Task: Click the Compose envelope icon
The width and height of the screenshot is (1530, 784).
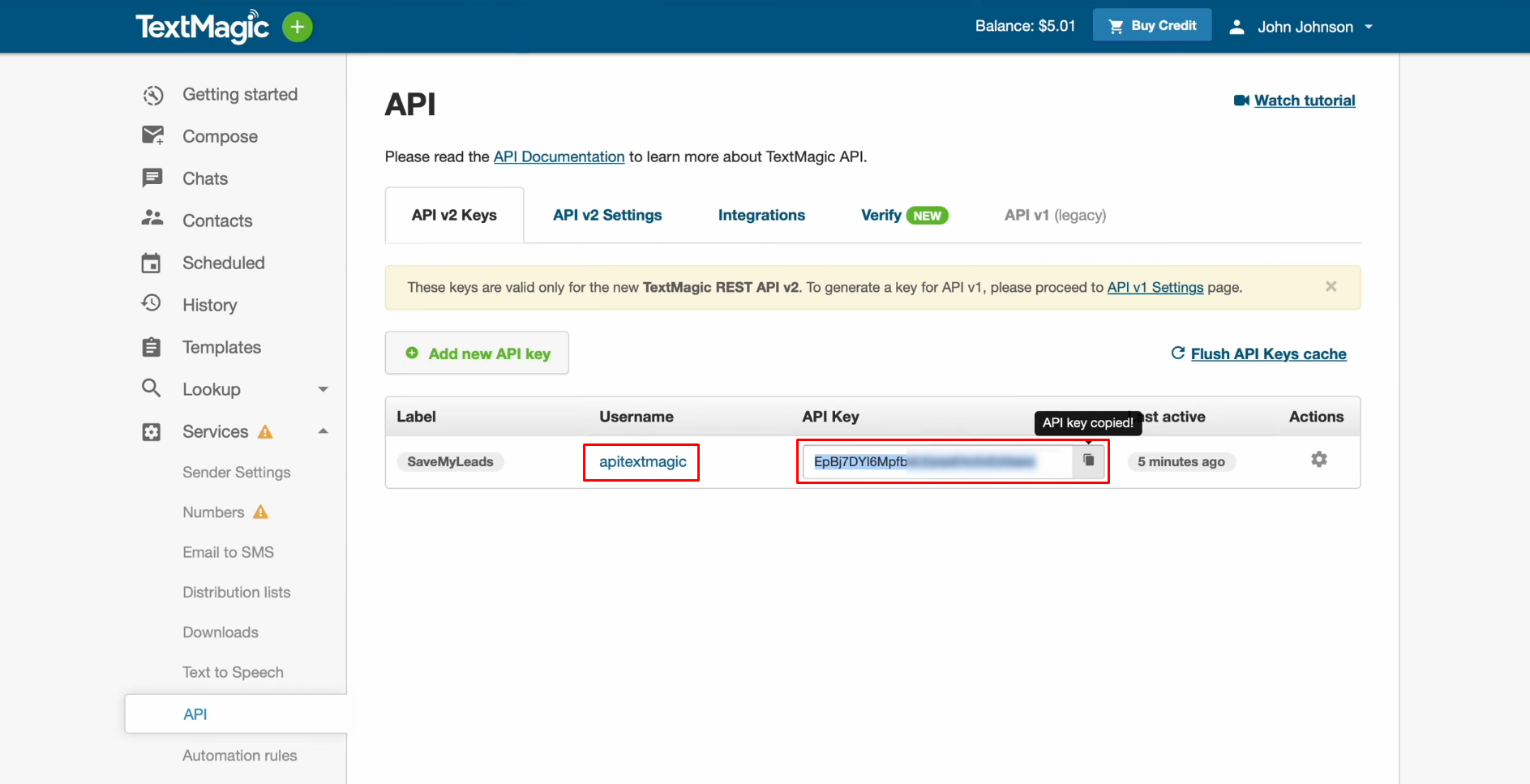Action: pos(152,135)
